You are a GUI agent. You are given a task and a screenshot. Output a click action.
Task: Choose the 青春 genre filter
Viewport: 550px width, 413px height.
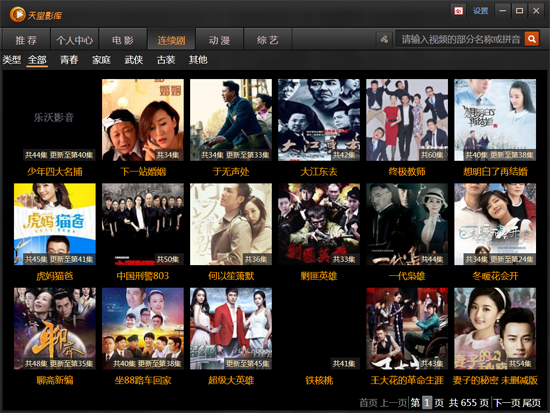(69, 60)
